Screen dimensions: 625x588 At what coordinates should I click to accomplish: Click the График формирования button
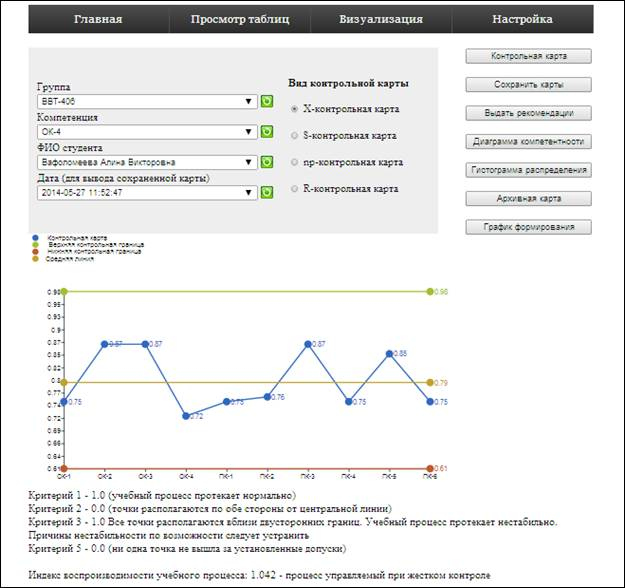click(x=529, y=227)
